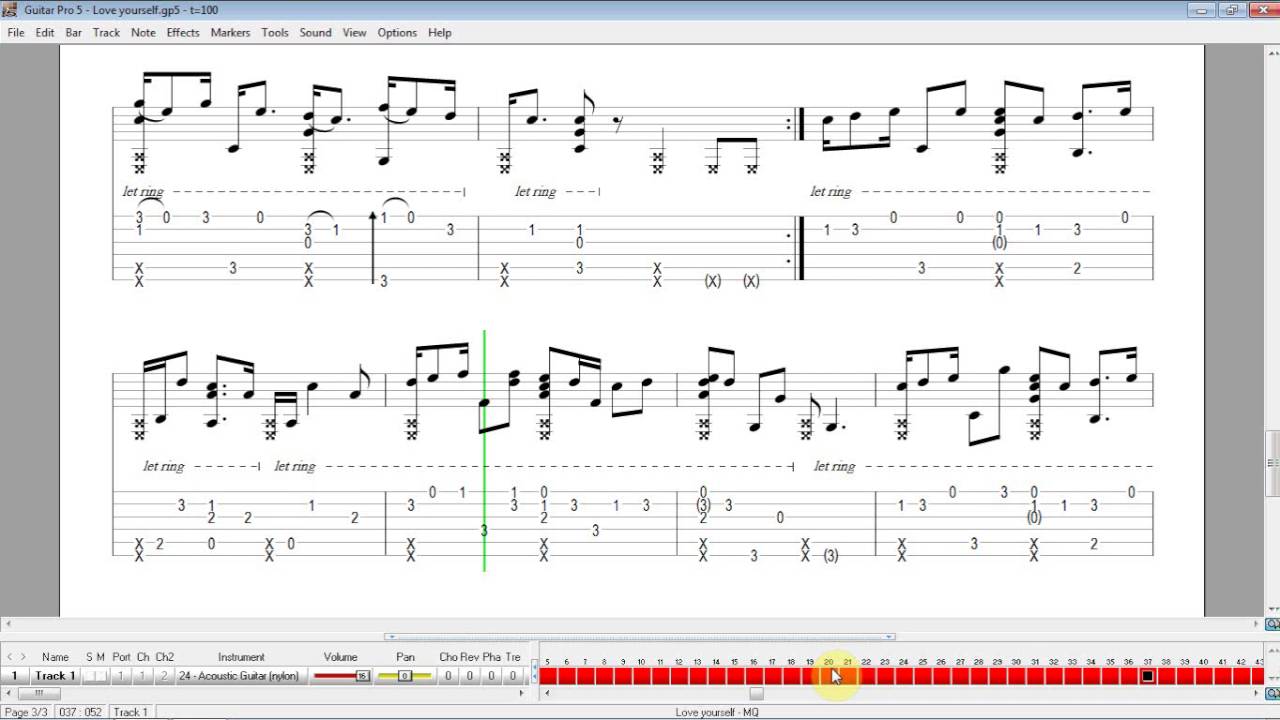The image size is (1280, 720).
Task: Click the magnifier icon above the timeline
Action: click(x=1272, y=624)
